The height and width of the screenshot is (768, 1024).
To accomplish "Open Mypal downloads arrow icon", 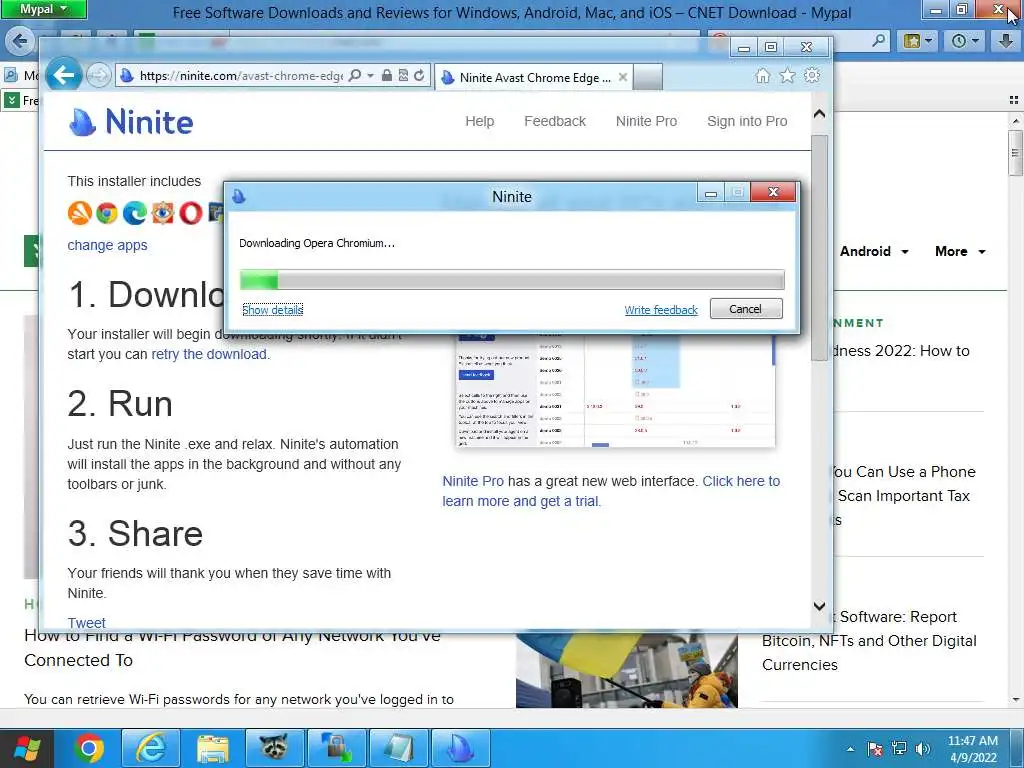I will pyautogui.click(x=1006, y=41).
